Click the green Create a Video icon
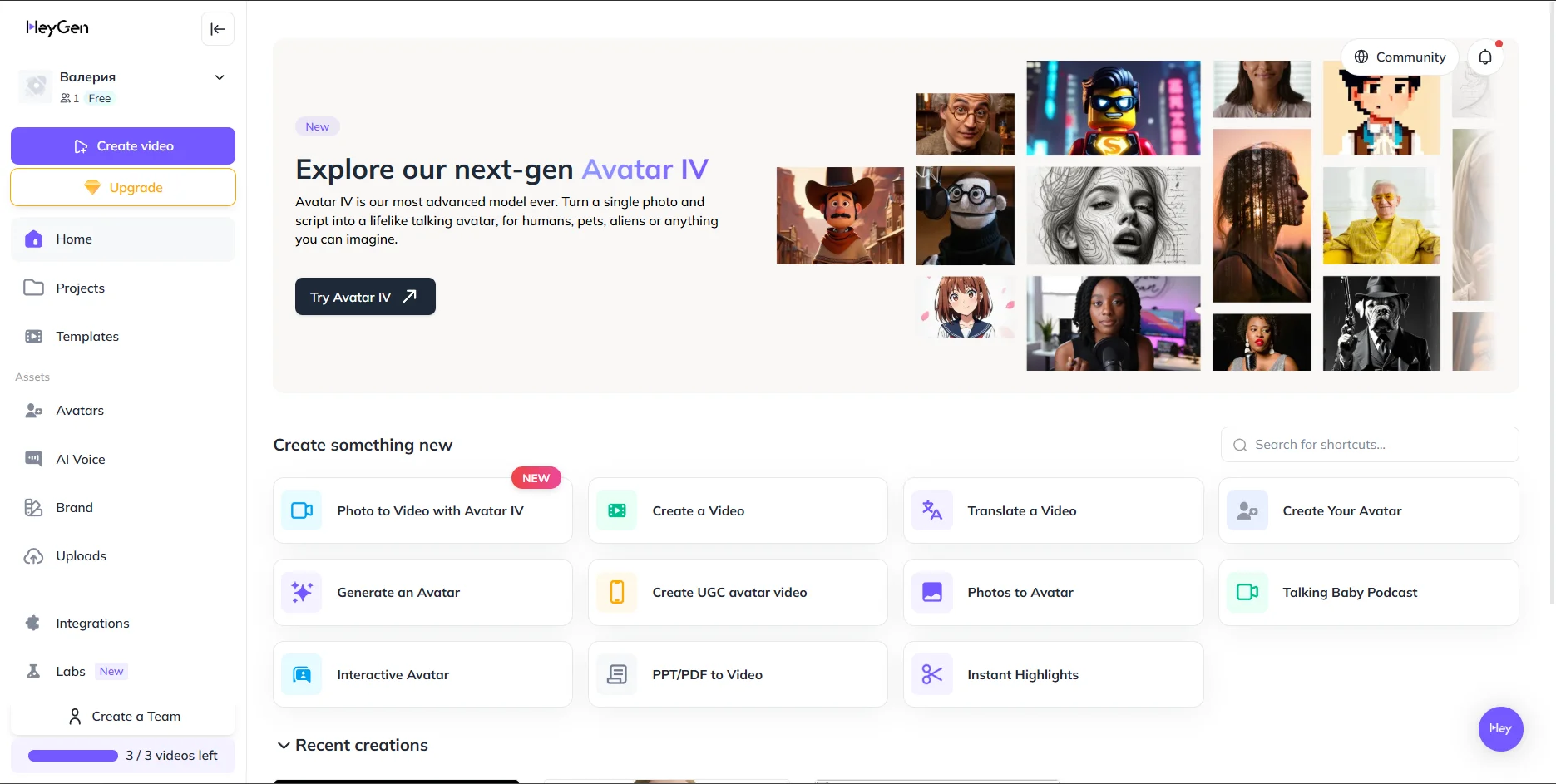The width and height of the screenshot is (1556, 784). pos(617,510)
